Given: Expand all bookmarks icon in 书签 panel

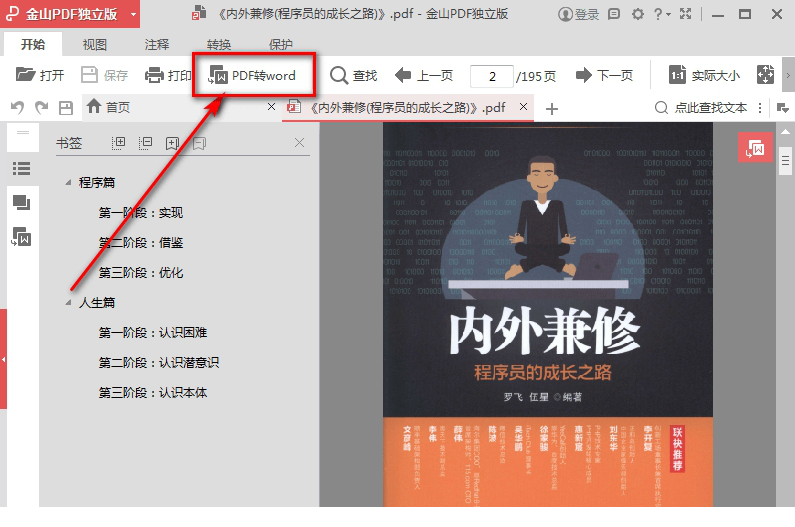Looking at the screenshot, I should (120, 143).
